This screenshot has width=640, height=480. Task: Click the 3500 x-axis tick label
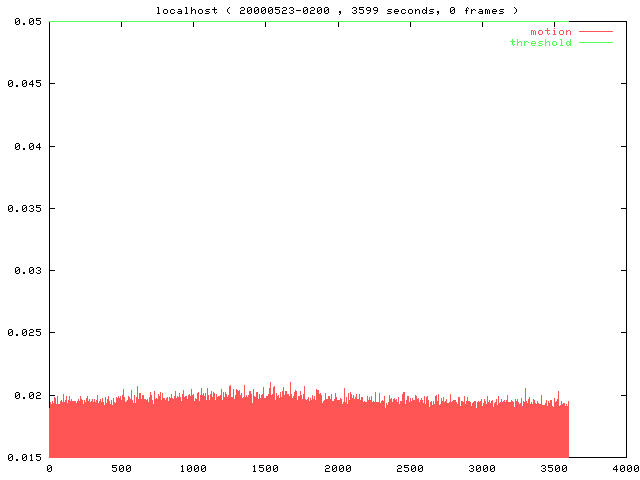[554, 469]
